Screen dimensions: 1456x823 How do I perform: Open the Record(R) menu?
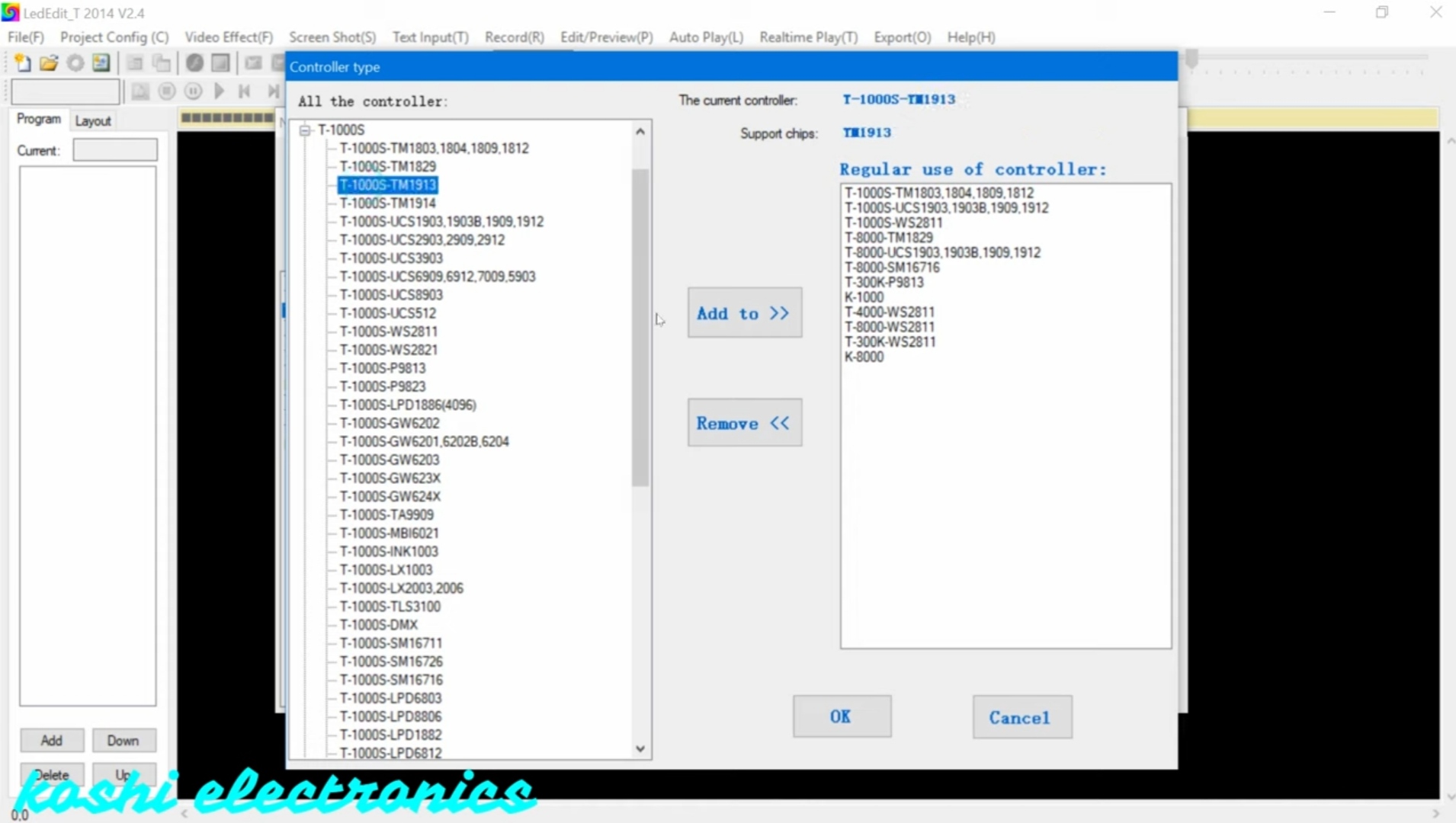point(515,37)
